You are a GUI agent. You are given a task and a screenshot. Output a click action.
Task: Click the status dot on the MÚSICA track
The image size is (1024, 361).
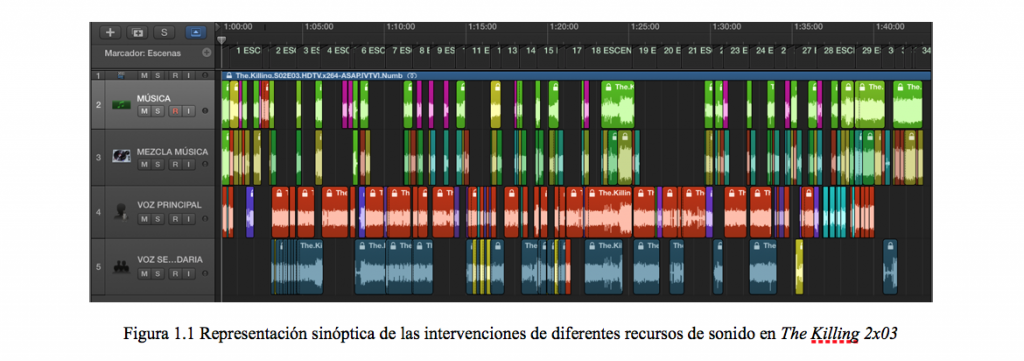tap(205, 111)
